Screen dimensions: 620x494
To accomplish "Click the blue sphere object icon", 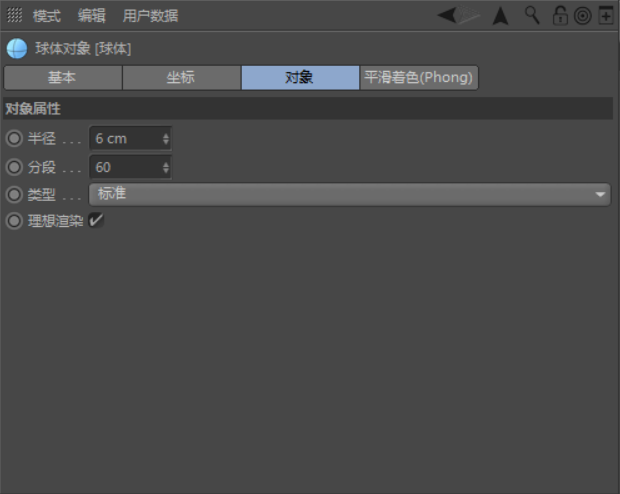I will click(x=17, y=49).
